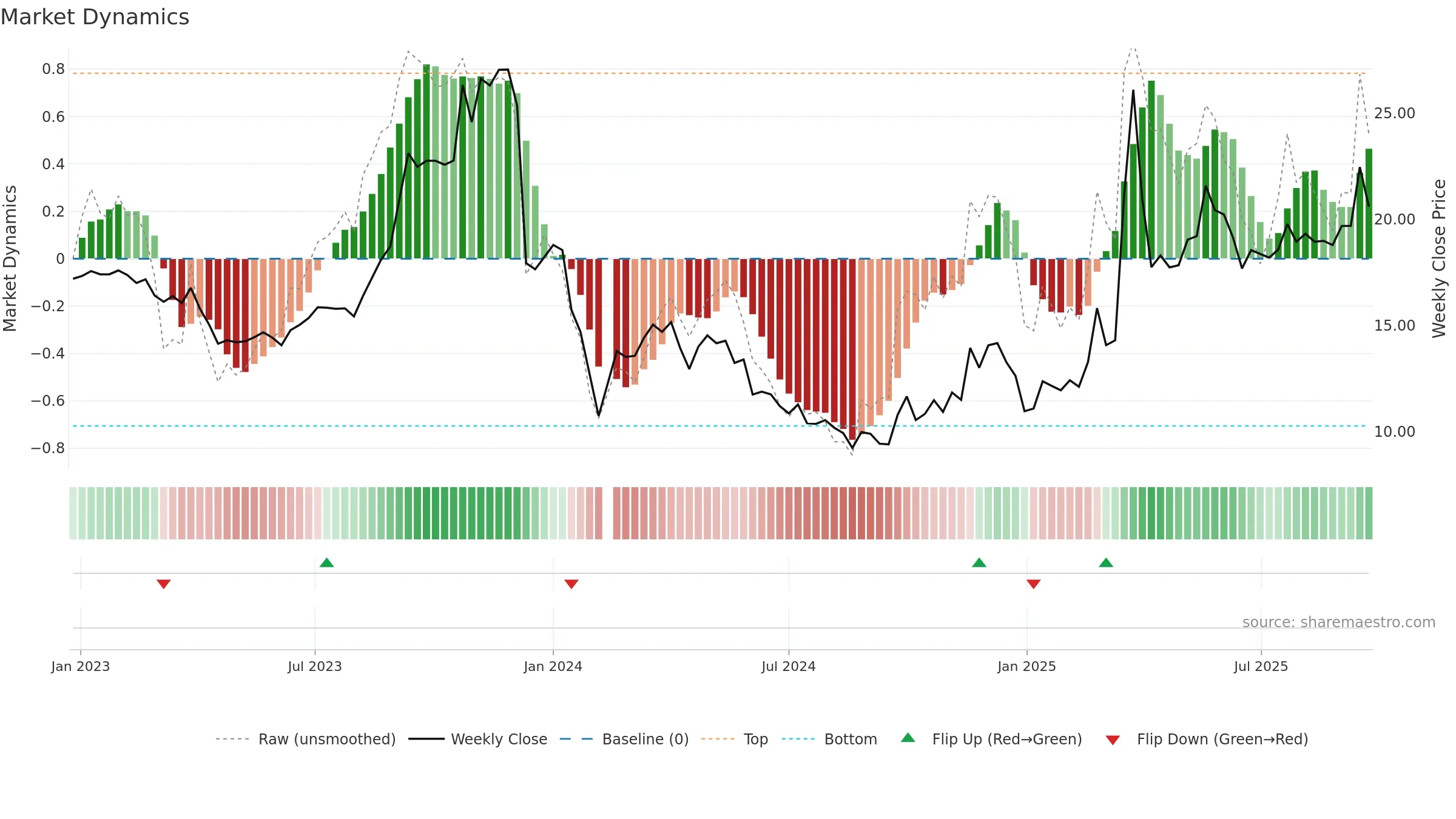Click the last green bar at far right
The height and width of the screenshot is (819, 1456).
tap(1369, 204)
